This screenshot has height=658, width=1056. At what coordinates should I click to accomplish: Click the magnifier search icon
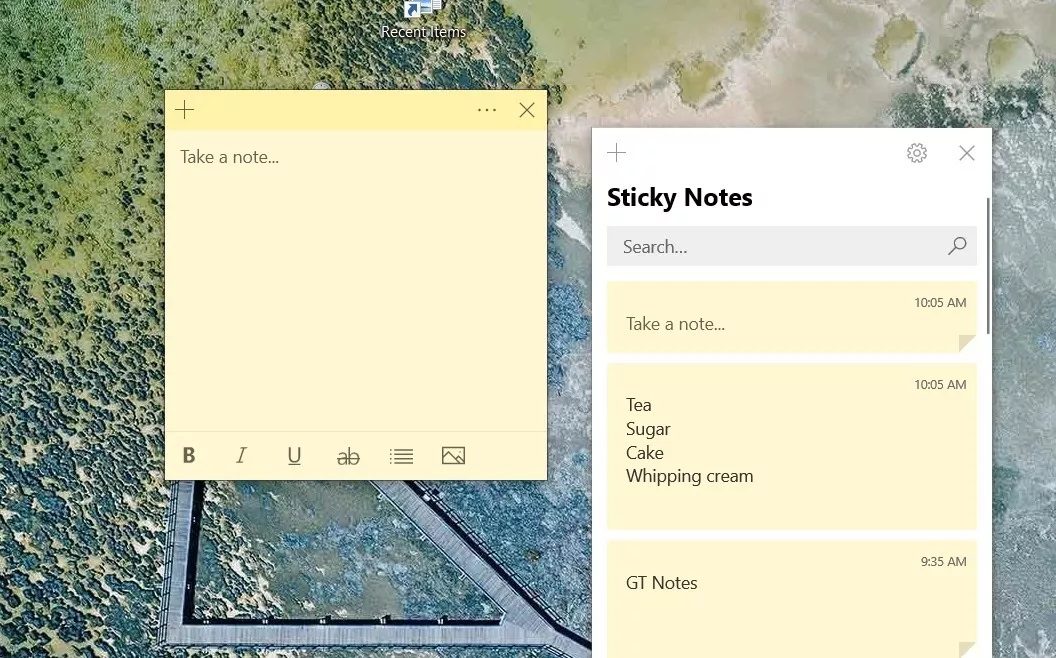coord(957,246)
